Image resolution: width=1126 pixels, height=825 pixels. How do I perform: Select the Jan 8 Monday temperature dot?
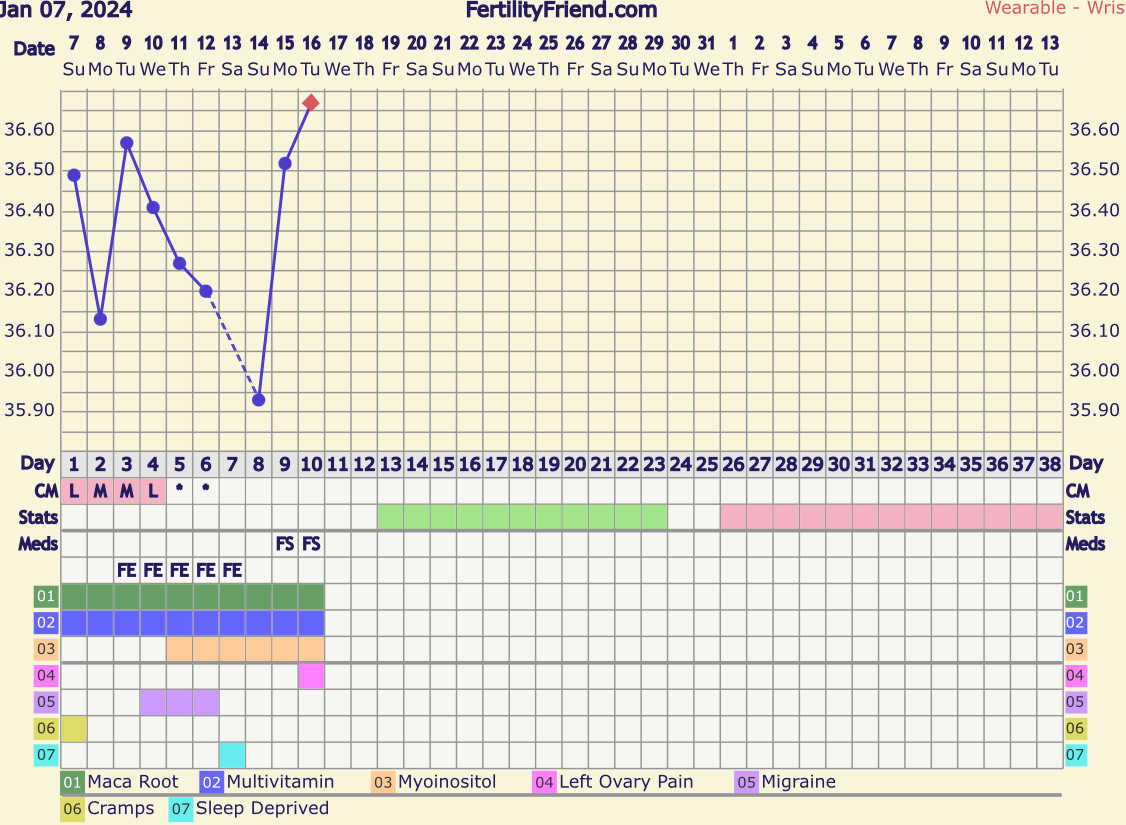[x=100, y=319]
